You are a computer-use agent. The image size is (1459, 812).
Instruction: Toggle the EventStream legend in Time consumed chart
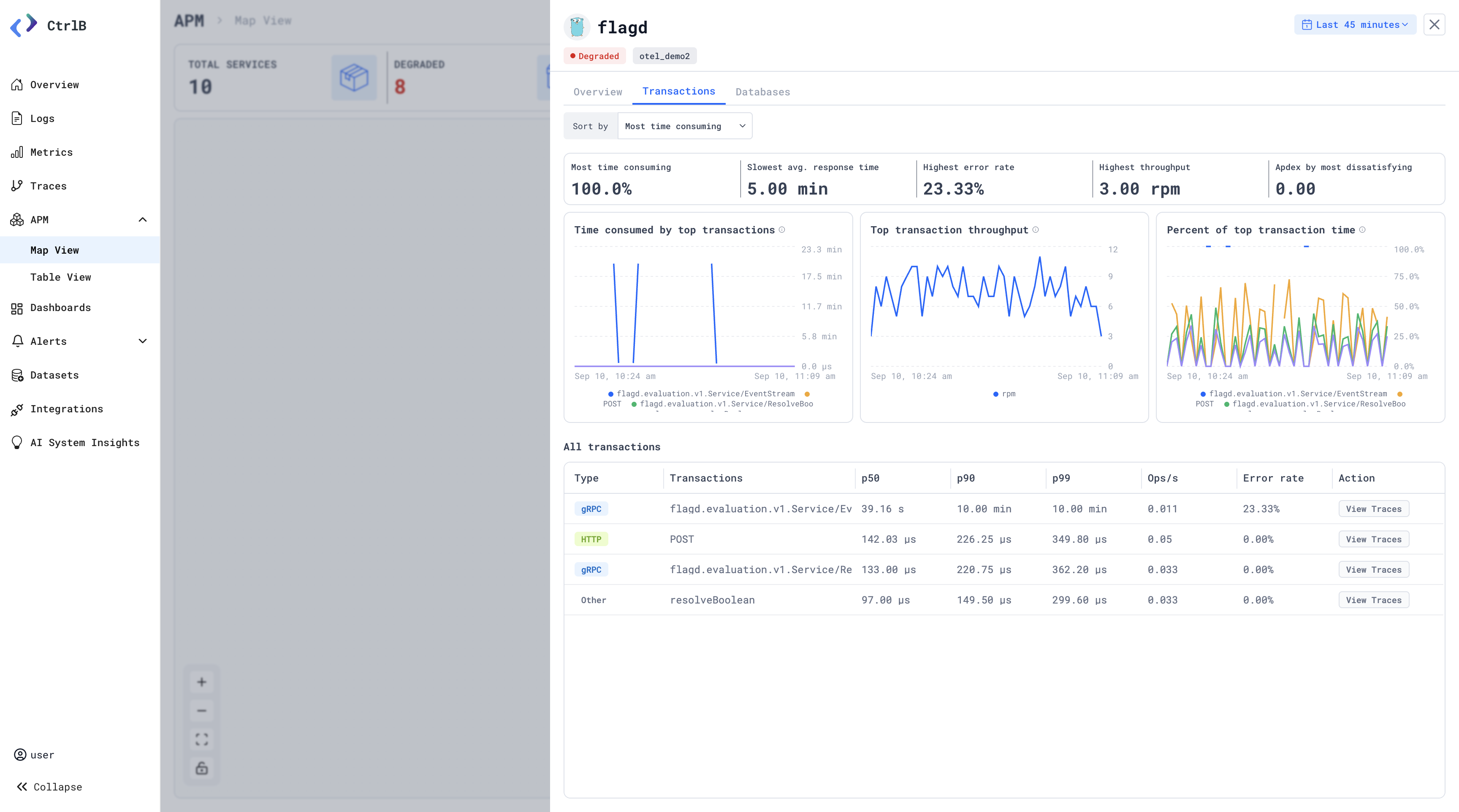[x=701, y=393]
